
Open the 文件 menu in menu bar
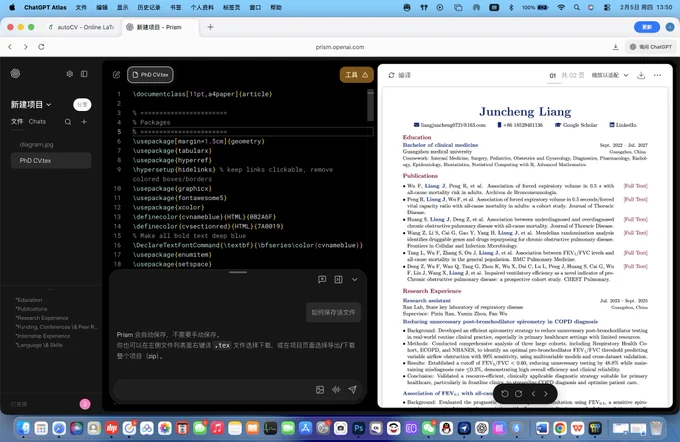(x=81, y=7)
